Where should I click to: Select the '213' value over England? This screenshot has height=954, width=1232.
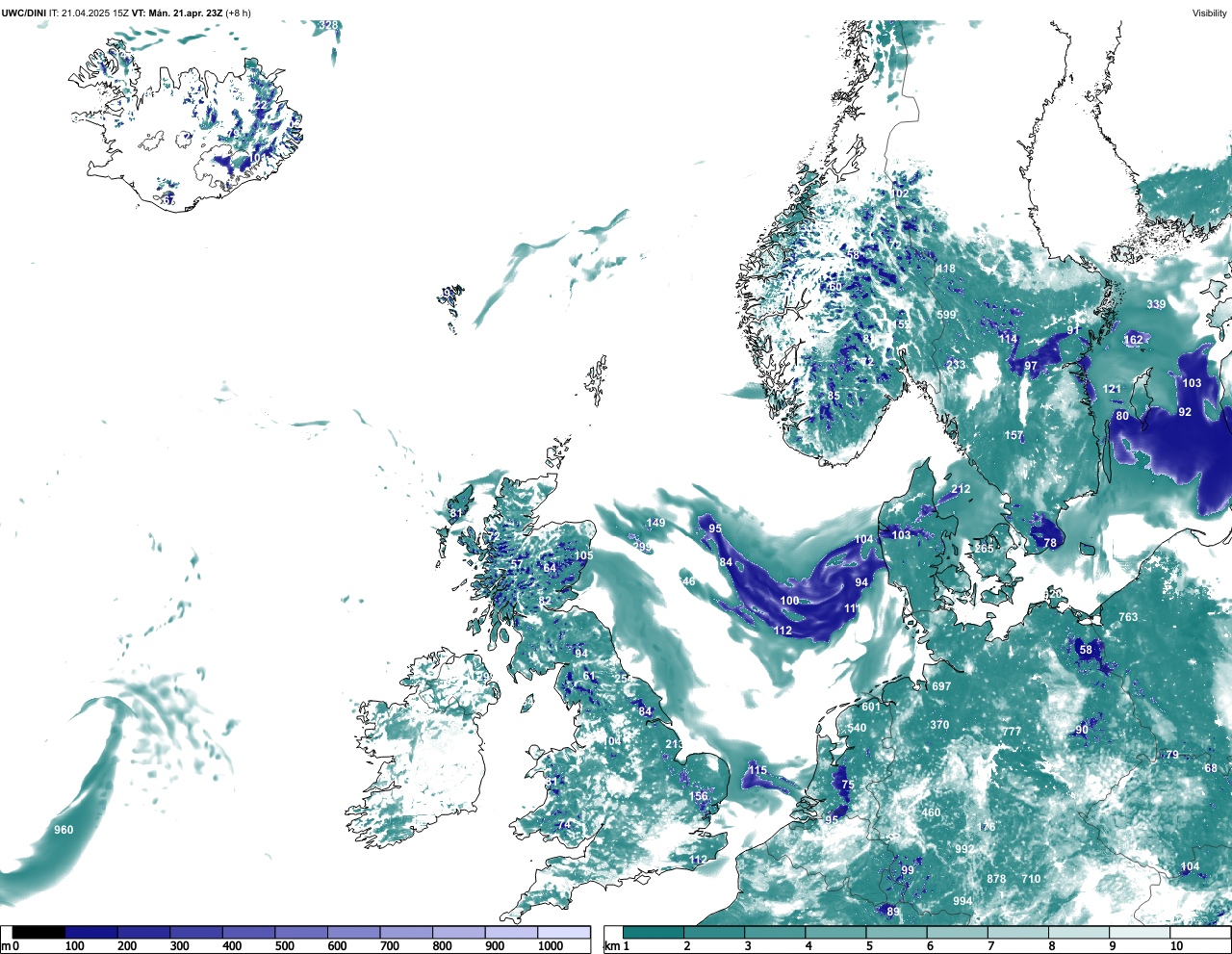point(674,744)
